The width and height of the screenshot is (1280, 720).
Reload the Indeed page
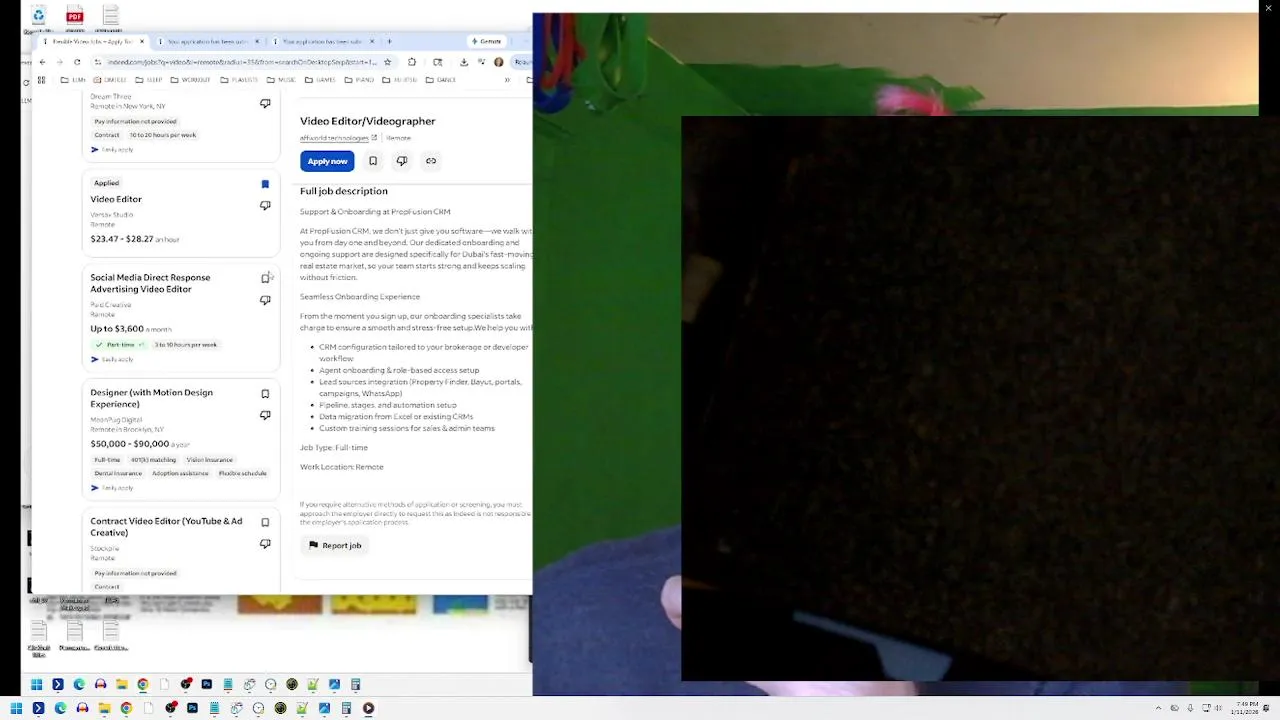pos(77,62)
